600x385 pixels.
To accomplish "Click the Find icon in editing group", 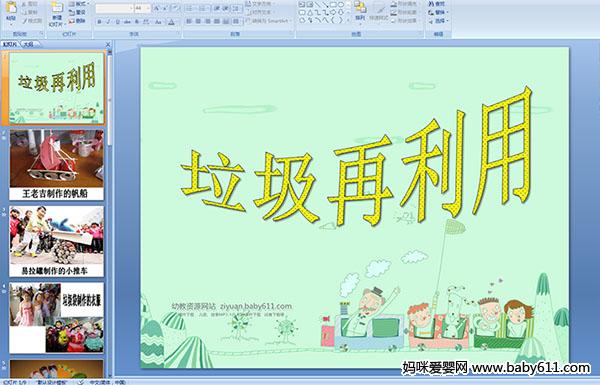I will [x=438, y=4].
